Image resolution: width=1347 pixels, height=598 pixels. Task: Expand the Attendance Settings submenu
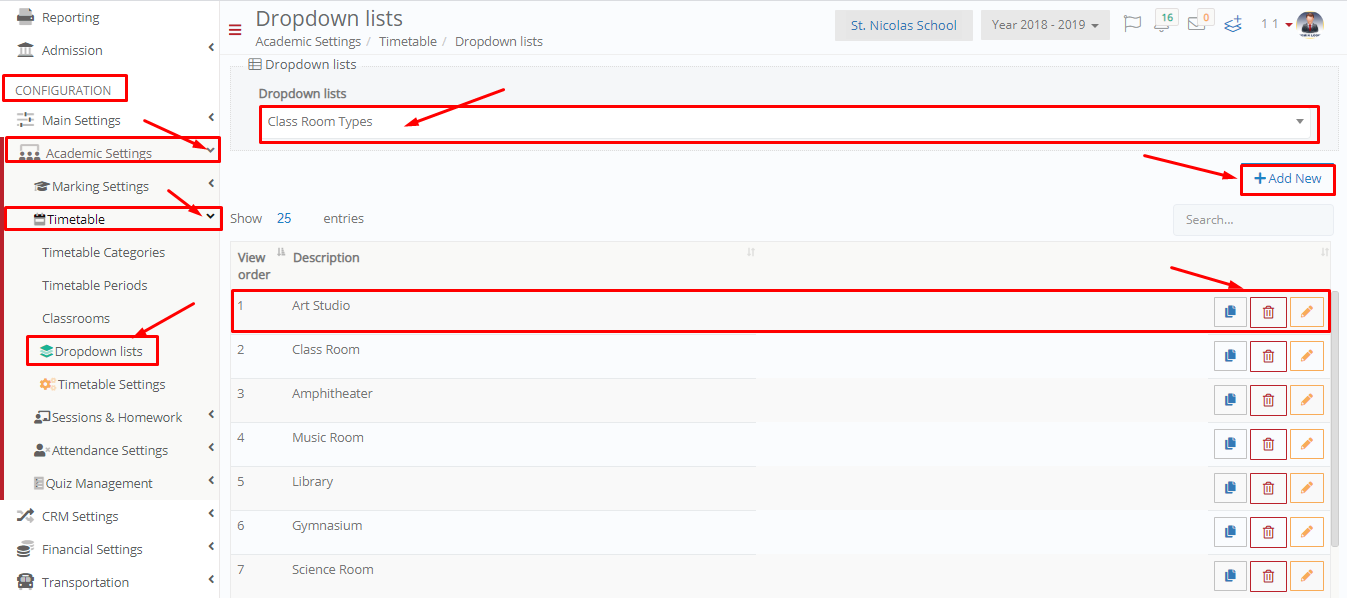coord(112,450)
